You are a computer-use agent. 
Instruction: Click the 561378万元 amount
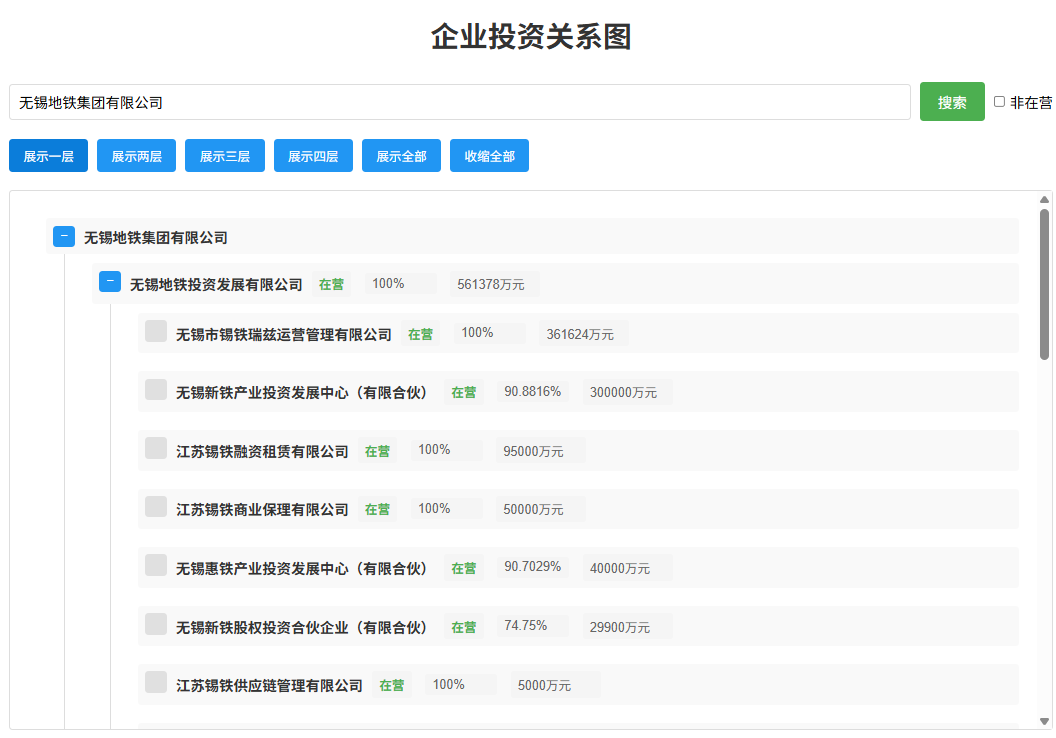tap(494, 285)
